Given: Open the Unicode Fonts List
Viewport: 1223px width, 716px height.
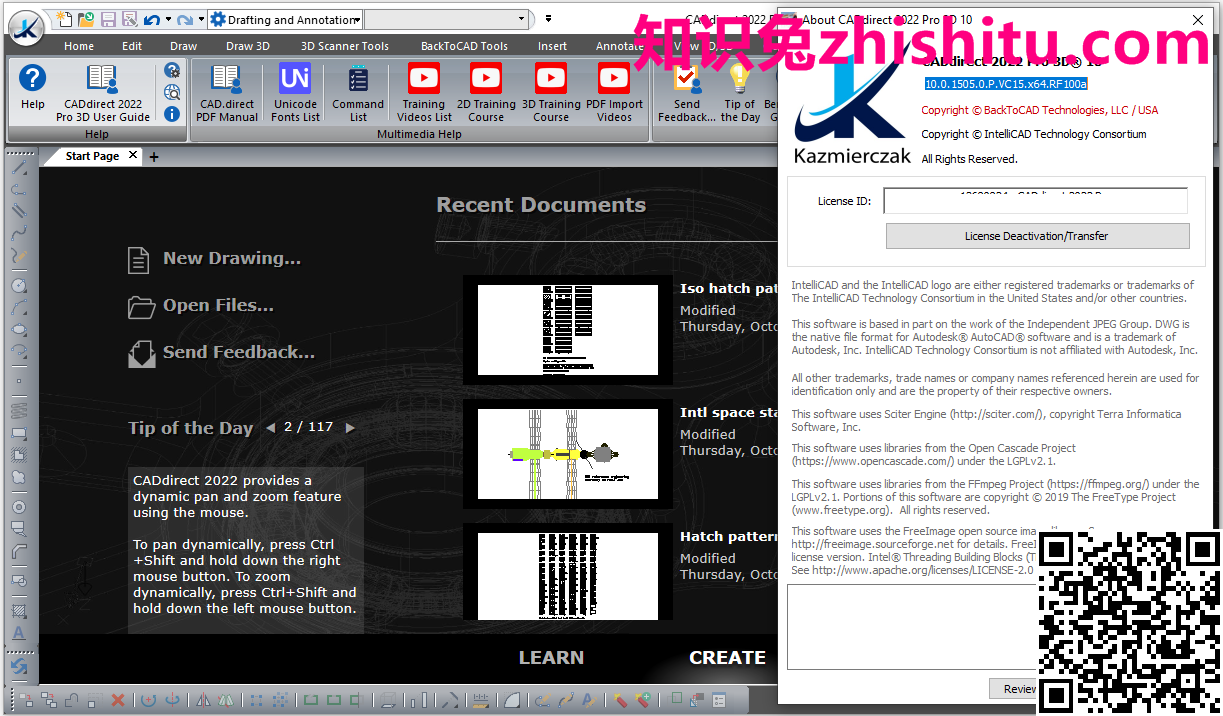Looking at the screenshot, I should pos(295,93).
